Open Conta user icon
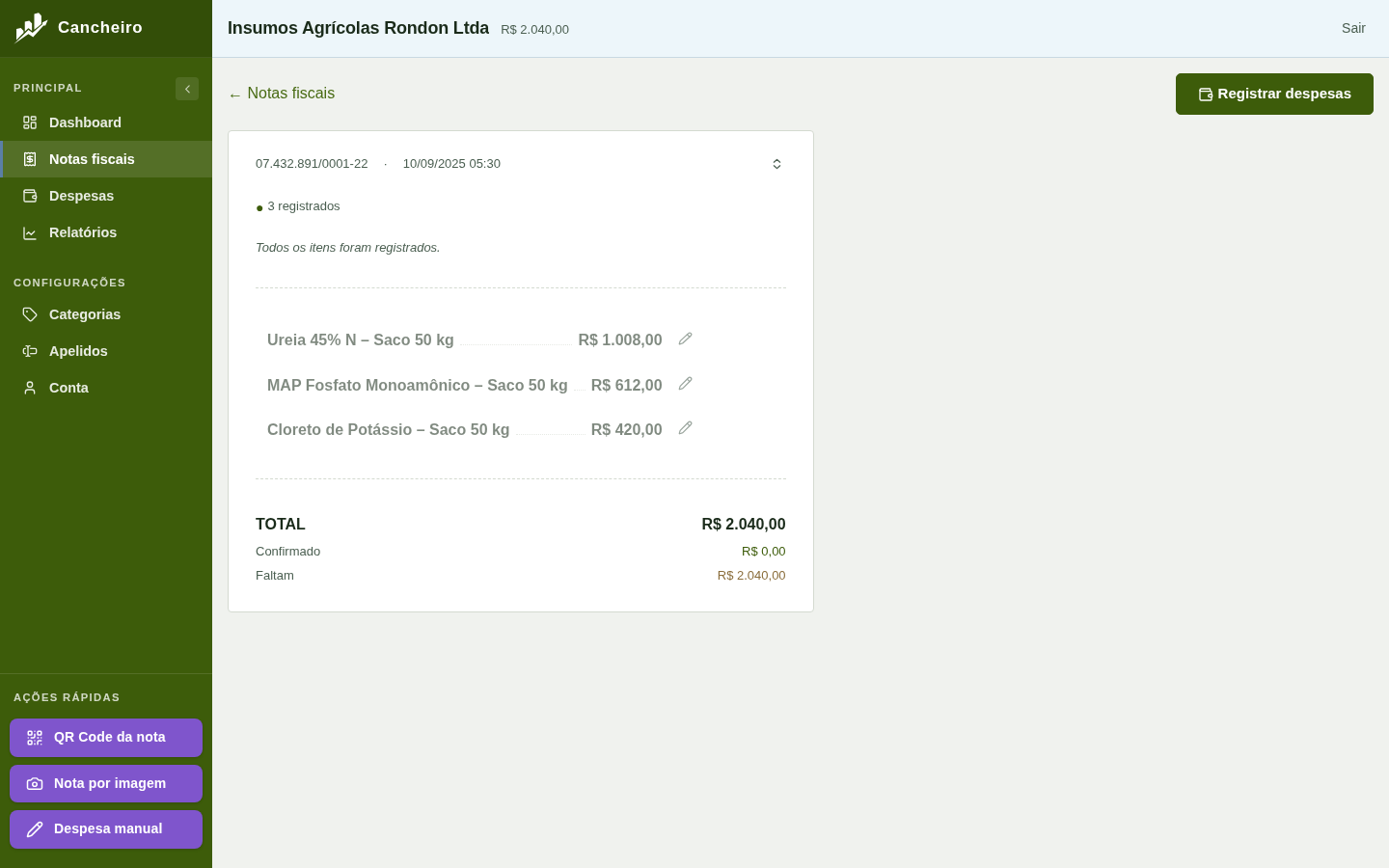Image resolution: width=1389 pixels, height=868 pixels. click(x=30, y=388)
